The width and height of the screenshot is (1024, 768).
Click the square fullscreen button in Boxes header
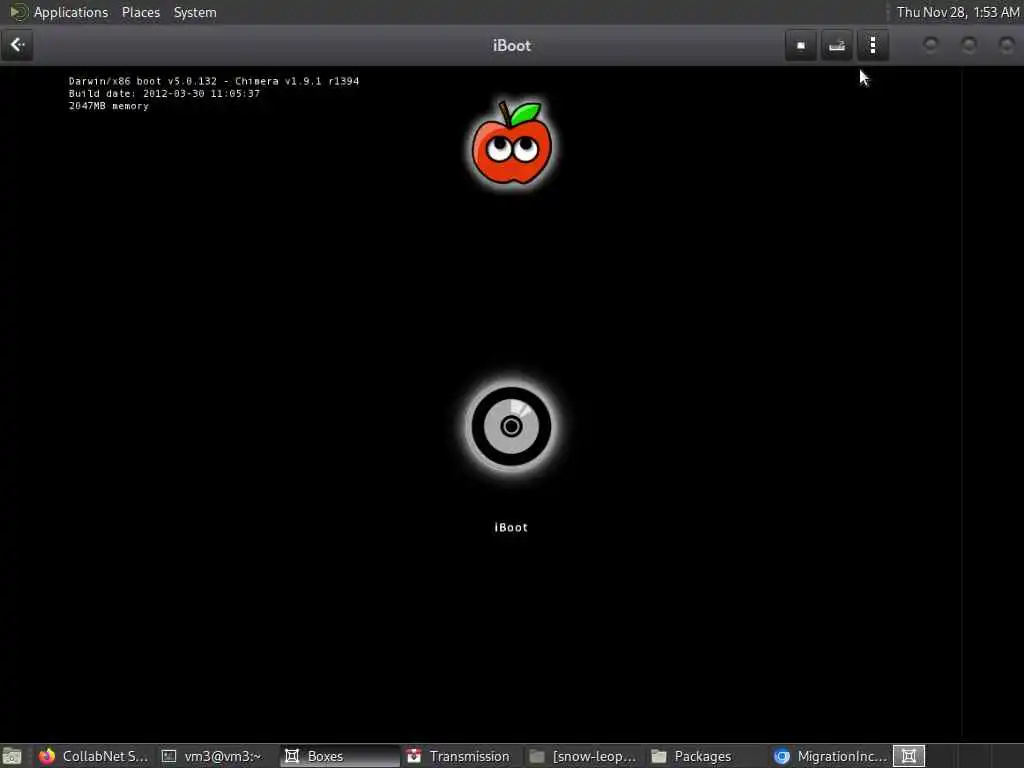click(x=801, y=45)
